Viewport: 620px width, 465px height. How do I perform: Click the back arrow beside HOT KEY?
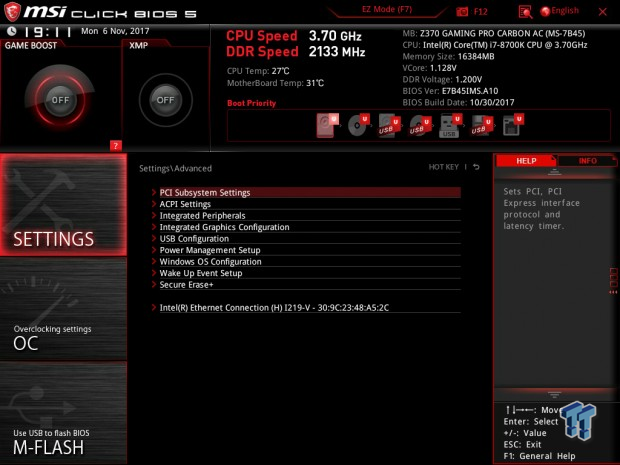476,167
